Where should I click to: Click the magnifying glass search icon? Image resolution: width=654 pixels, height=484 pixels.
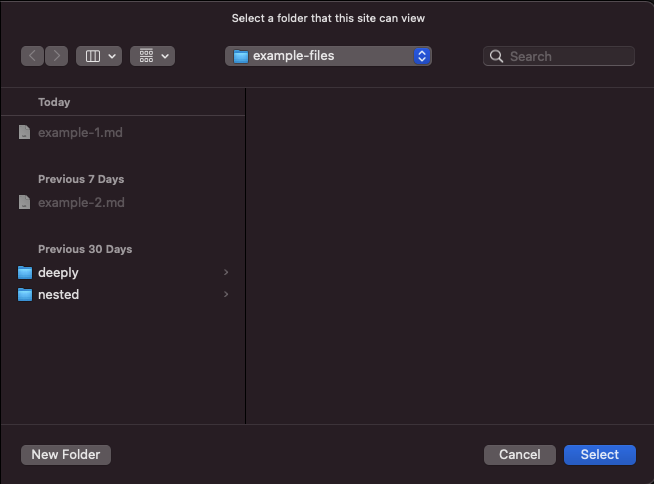coord(496,57)
